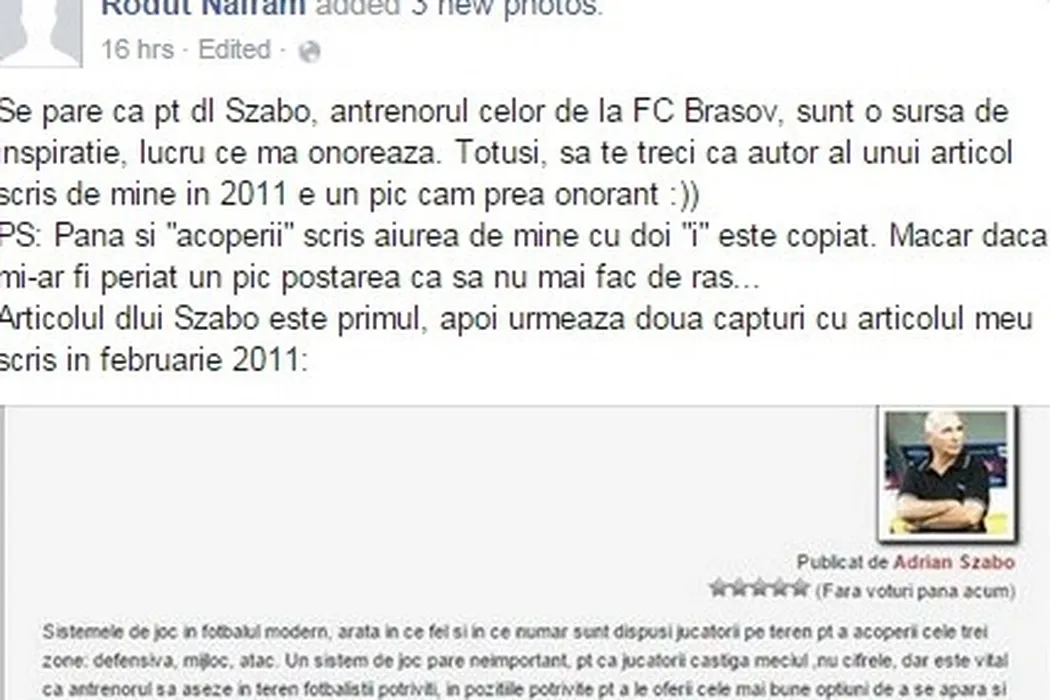Click the globe public-privacy icon
The height and width of the screenshot is (700, 1050).
[x=309, y=51]
